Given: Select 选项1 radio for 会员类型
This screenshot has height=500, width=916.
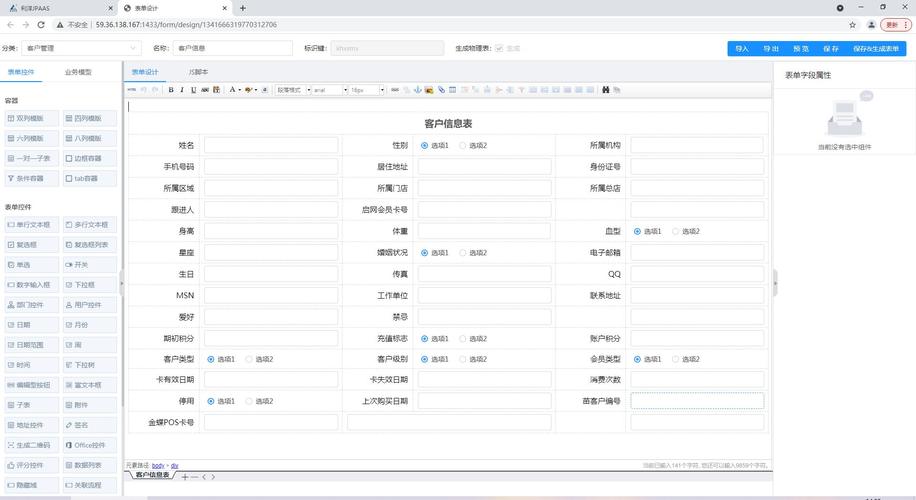Looking at the screenshot, I should 637,359.
